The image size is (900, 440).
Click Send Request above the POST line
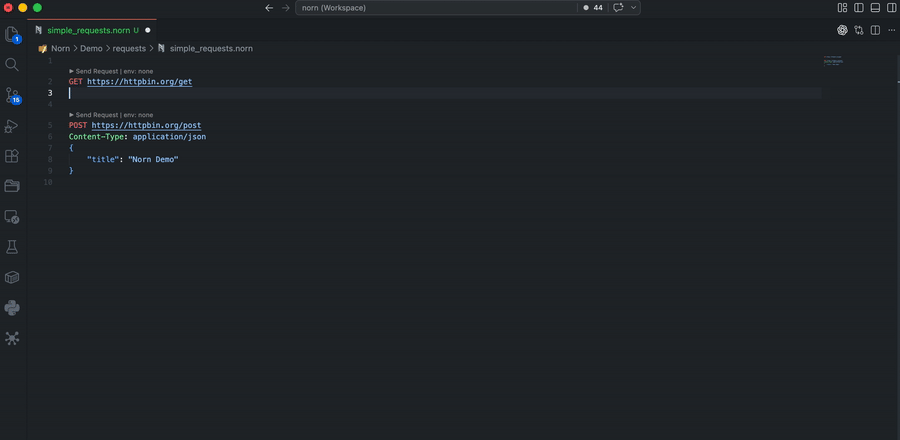point(94,115)
